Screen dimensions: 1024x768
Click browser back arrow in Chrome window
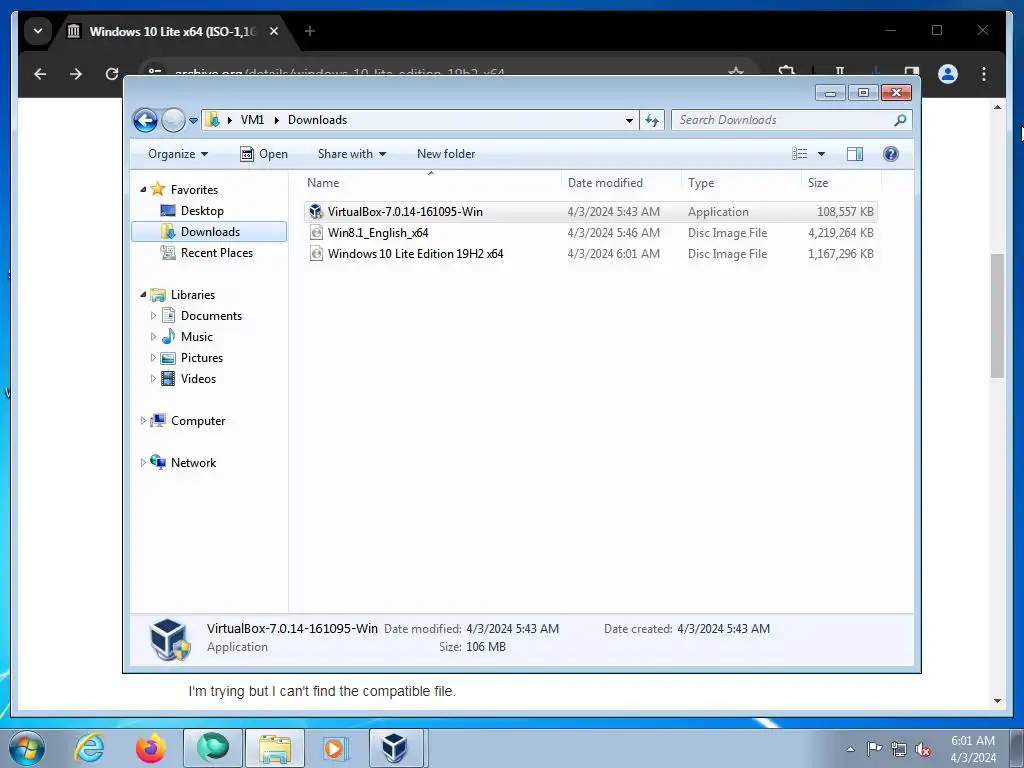click(x=40, y=74)
